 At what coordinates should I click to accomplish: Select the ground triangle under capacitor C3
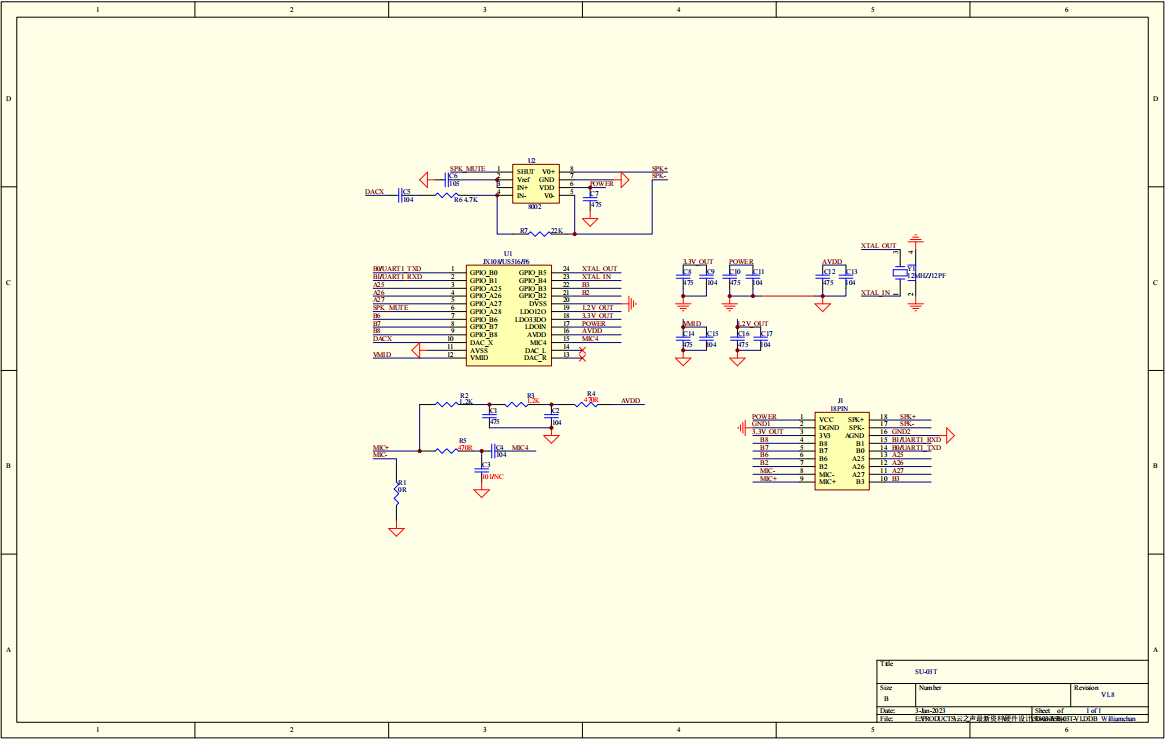point(482,493)
